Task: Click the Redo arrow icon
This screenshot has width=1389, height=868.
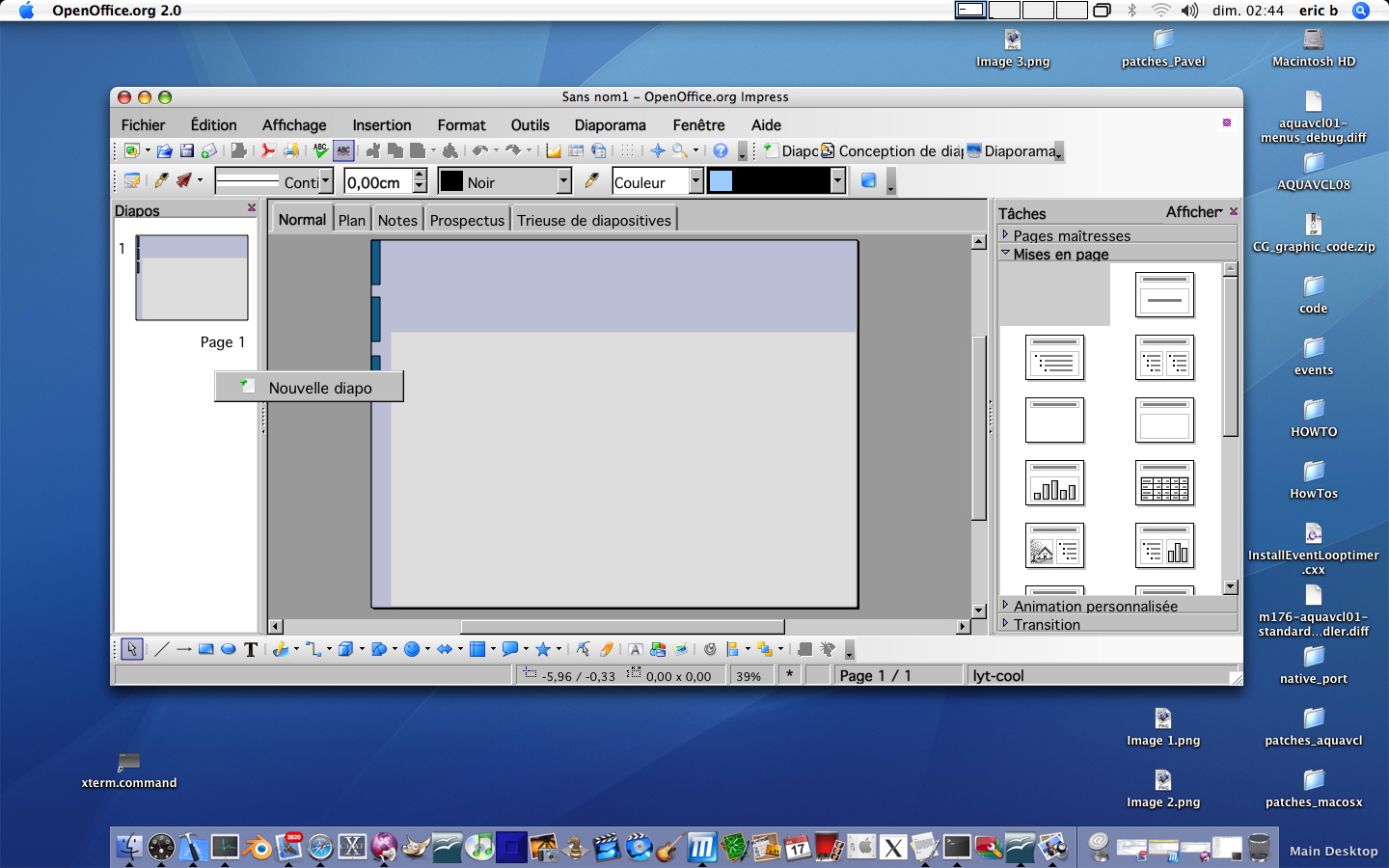Action: (x=513, y=150)
